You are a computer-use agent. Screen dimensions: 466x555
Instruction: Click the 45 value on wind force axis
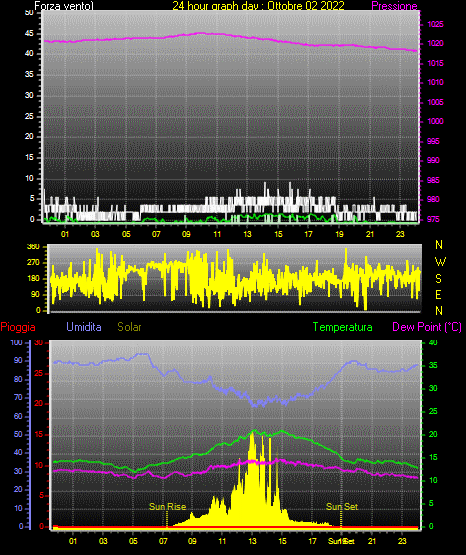[x=29, y=34]
